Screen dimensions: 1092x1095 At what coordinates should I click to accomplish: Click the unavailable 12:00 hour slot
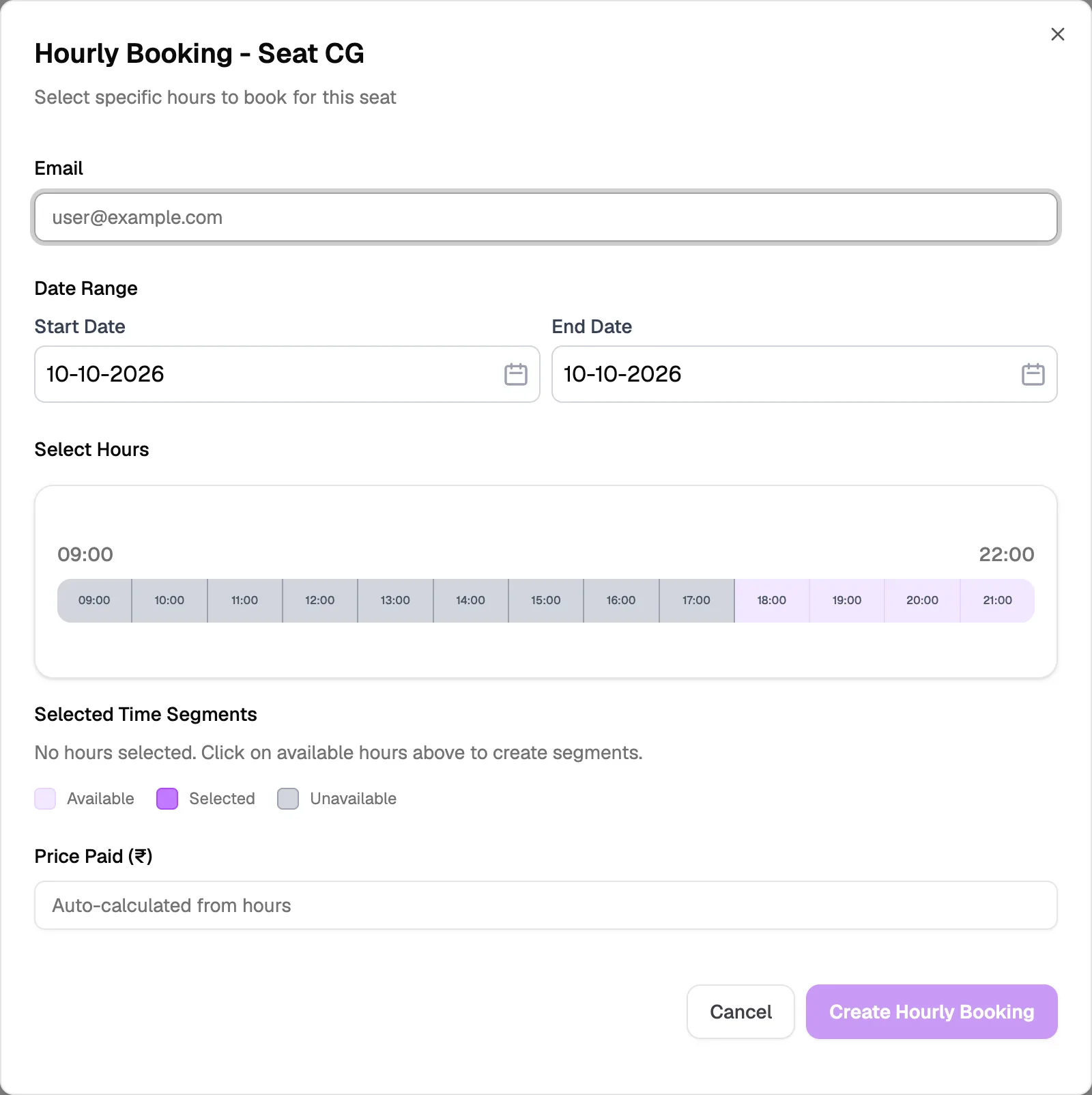[x=320, y=601]
